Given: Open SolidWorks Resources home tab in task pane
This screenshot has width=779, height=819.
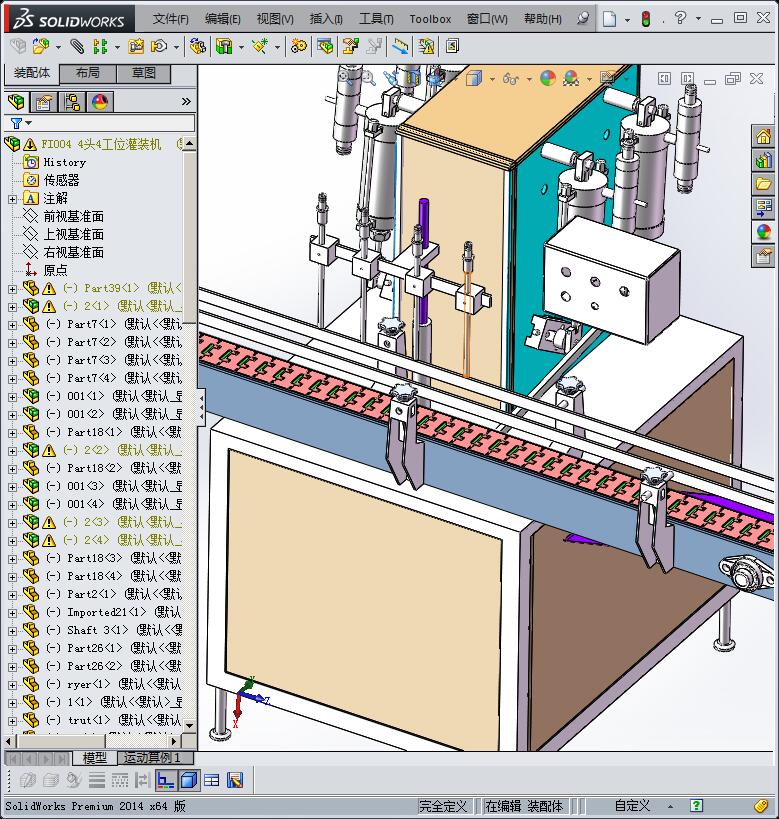Looking at the screenshot, I should [763, 137].
